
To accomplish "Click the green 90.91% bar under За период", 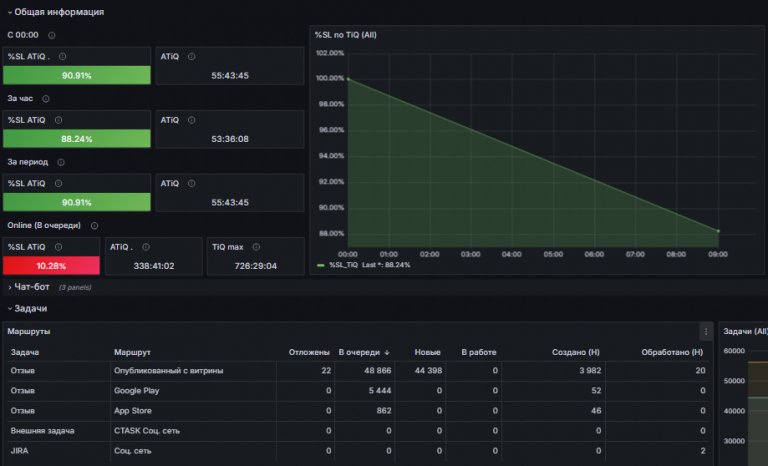I will 77,202.
